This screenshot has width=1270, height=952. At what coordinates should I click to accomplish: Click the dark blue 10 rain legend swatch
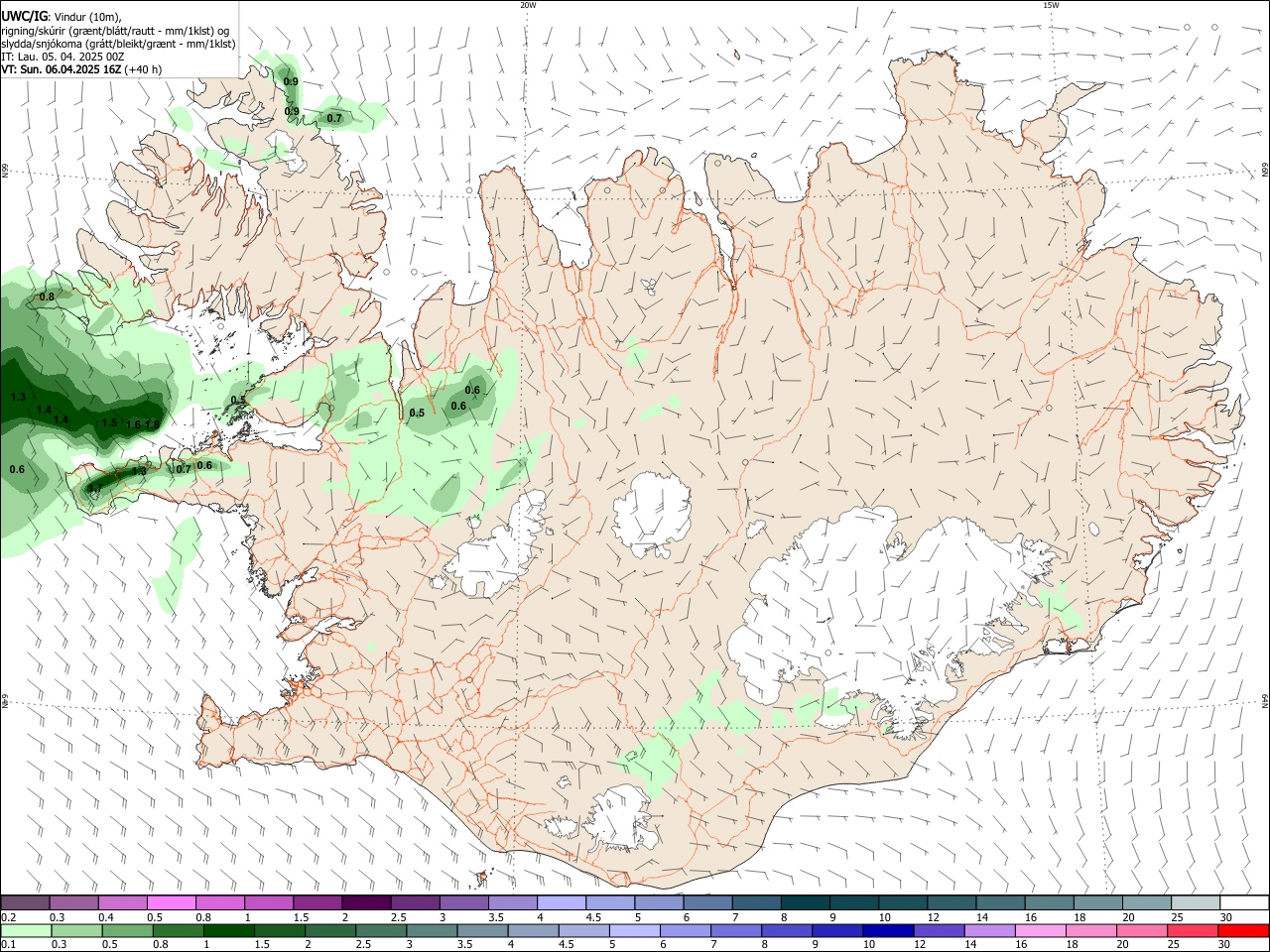[887, 930]
